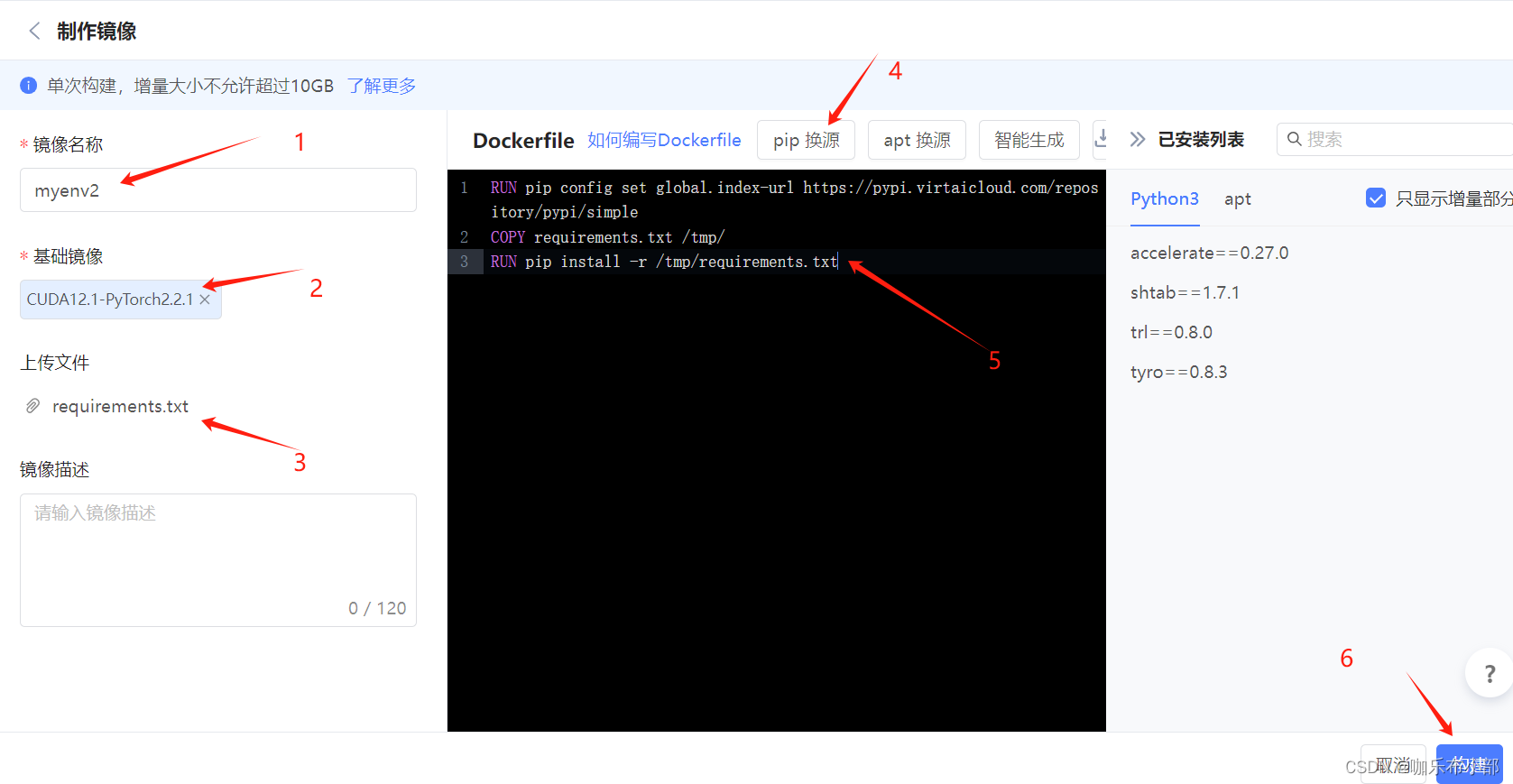
Task: Click the search magnifier icon in the installed list
Action: pyautogui.click(x=1294, y=139)
